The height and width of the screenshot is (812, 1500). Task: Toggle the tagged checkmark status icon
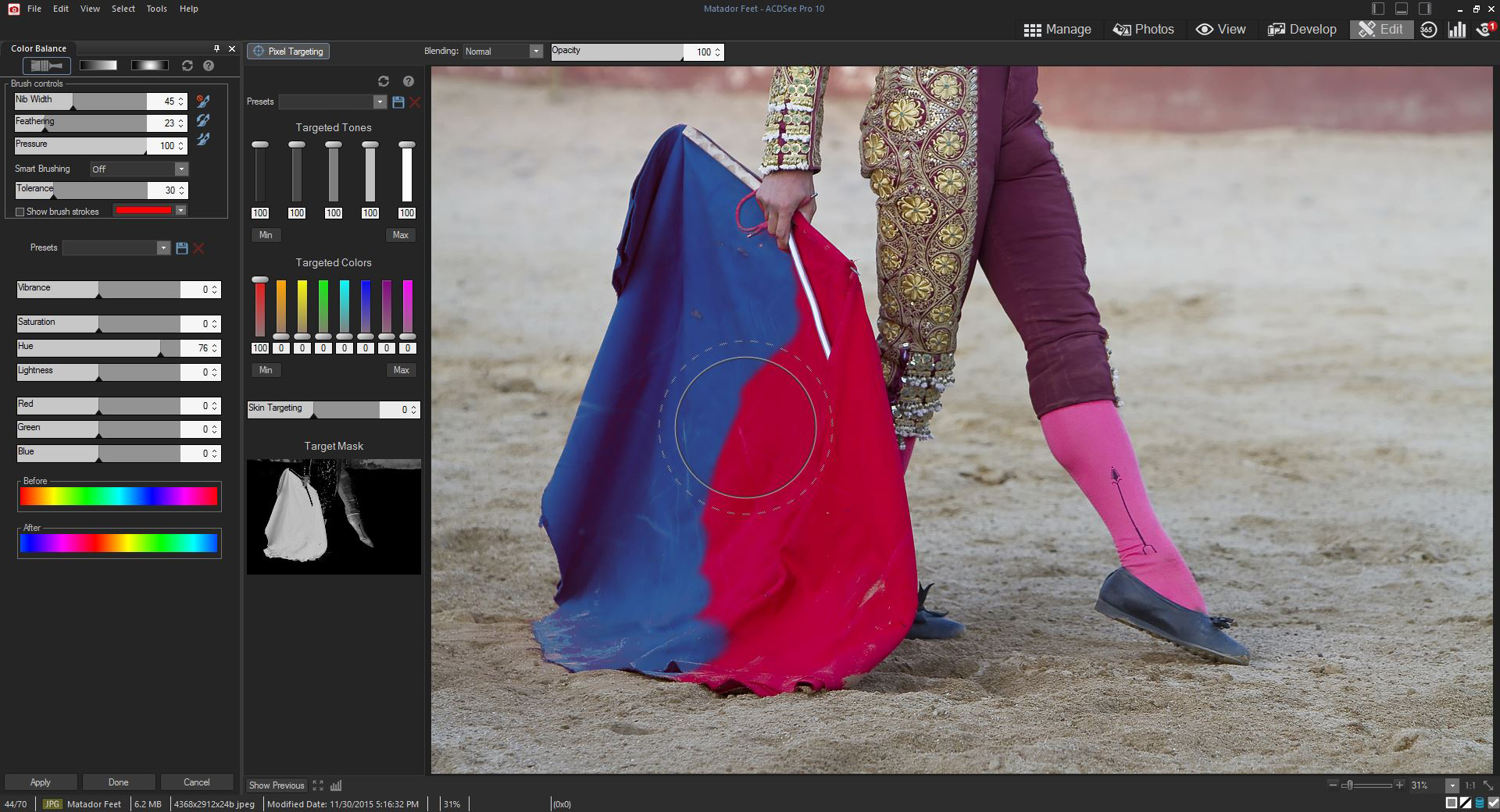(x=1494, y=803)
